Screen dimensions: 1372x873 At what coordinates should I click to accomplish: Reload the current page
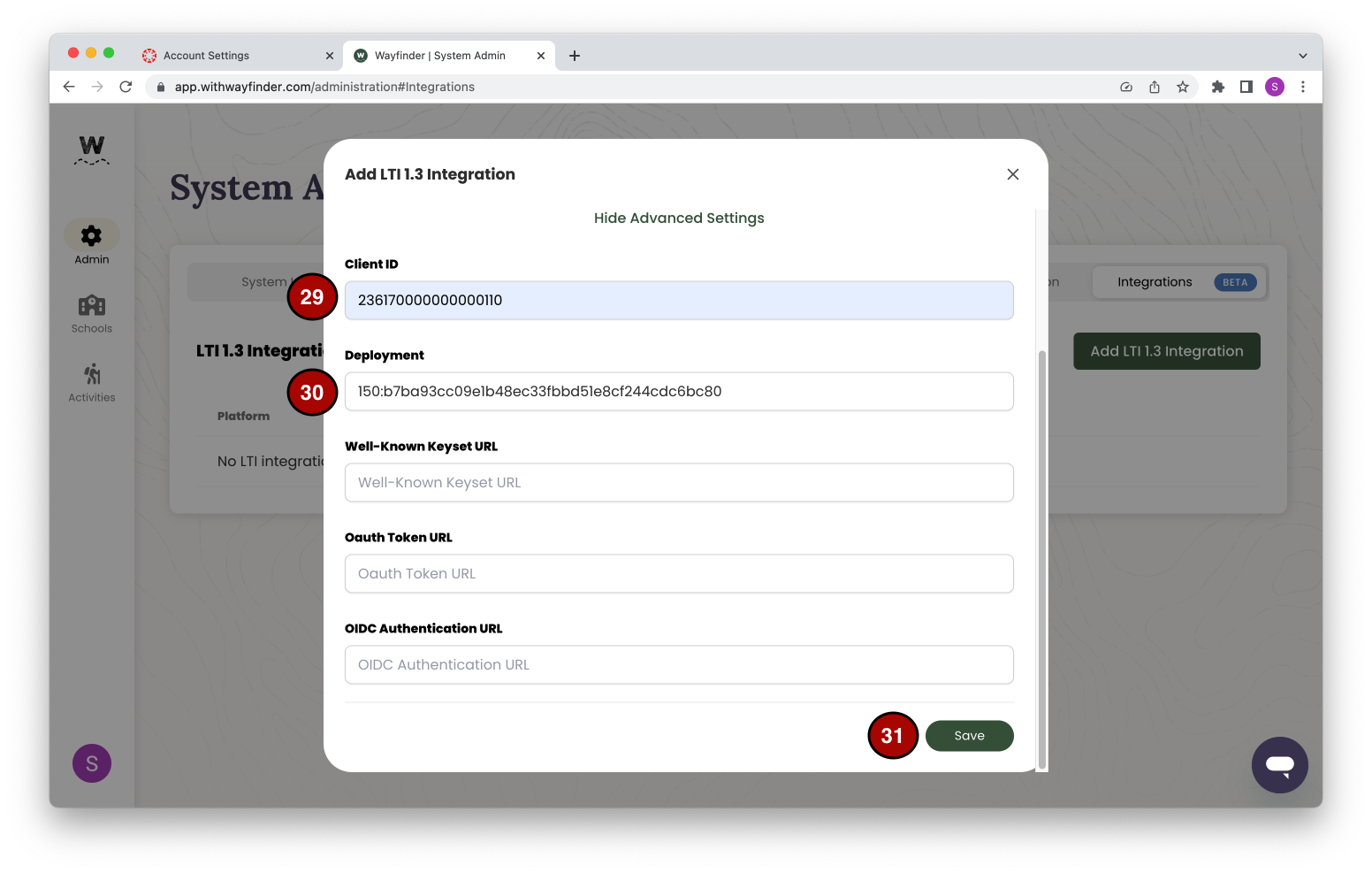126,87
